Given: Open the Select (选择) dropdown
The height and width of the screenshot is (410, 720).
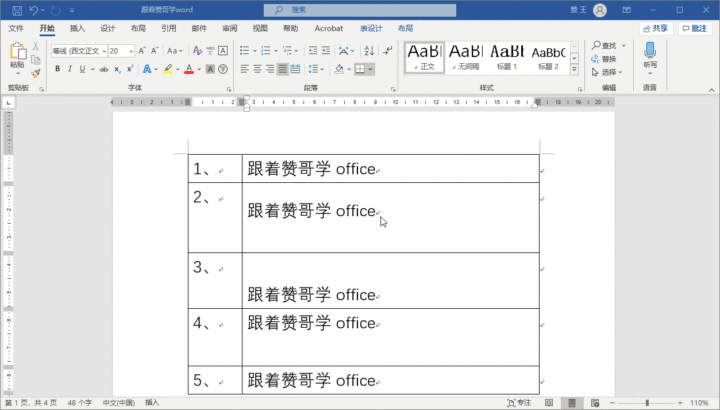Looking at the screenshot, I should (607, 72).
